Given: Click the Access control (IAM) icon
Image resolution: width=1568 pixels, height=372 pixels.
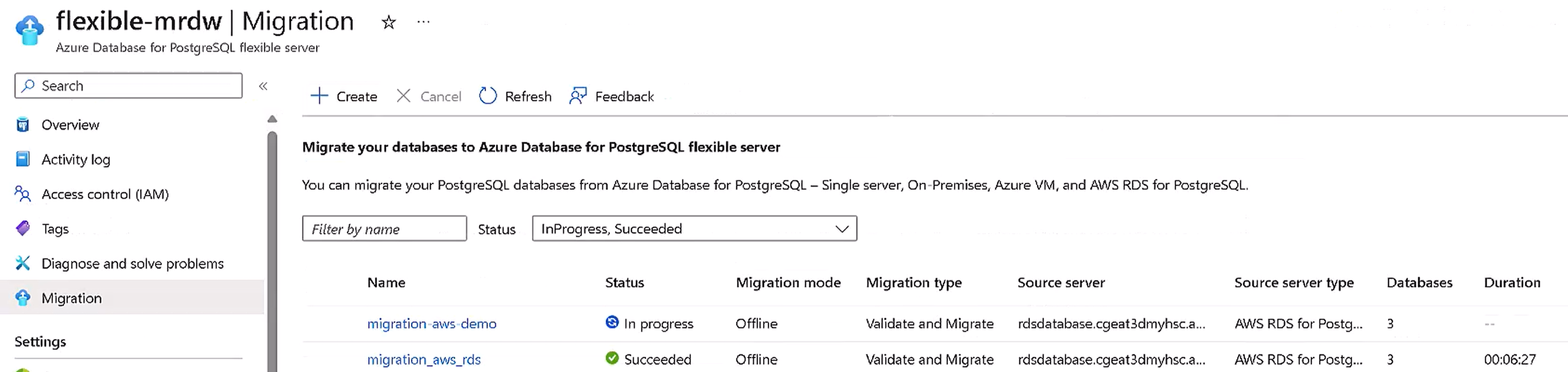Looking at the screenshot, I should 22,195.
